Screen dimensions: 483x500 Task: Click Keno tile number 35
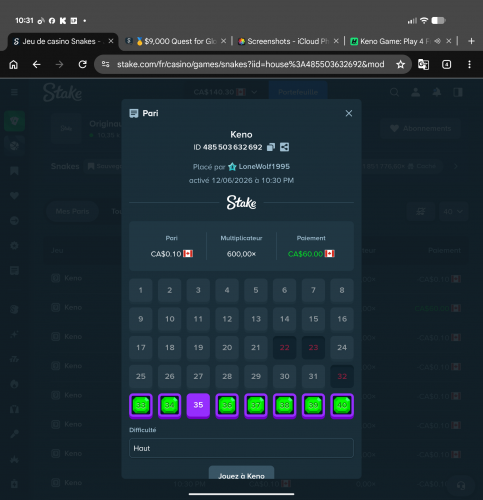click(x=198, y=405)
